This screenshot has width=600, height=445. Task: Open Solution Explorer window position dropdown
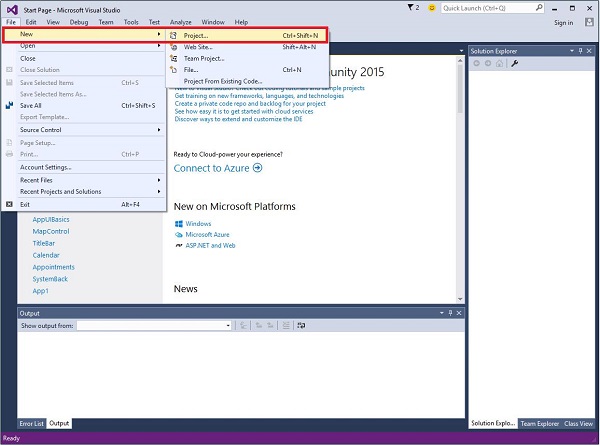(x=572, y=51)
